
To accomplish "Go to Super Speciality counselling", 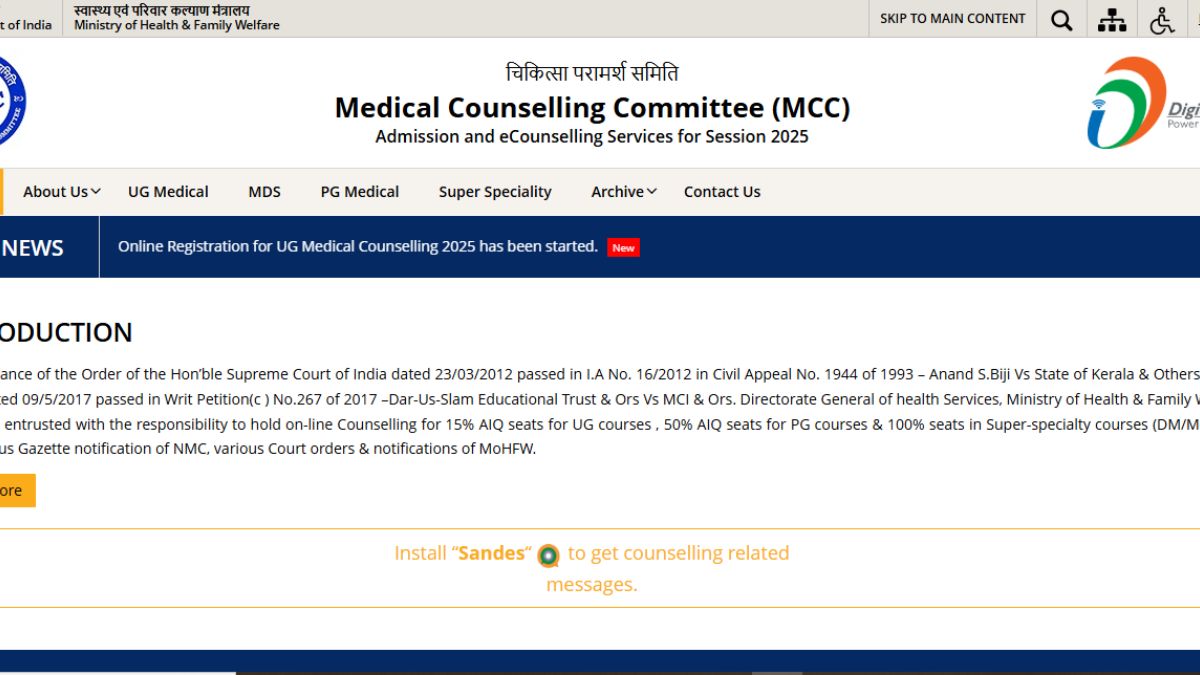I will click(x=495, y=191).
